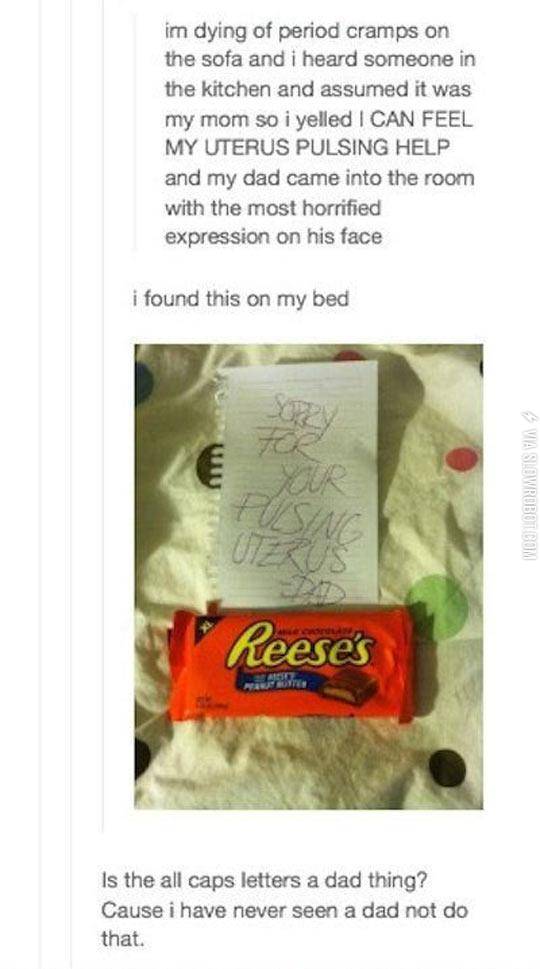Click the green polka dot beside the note
Screen dimensions: 540x969
tap(437, 608)
